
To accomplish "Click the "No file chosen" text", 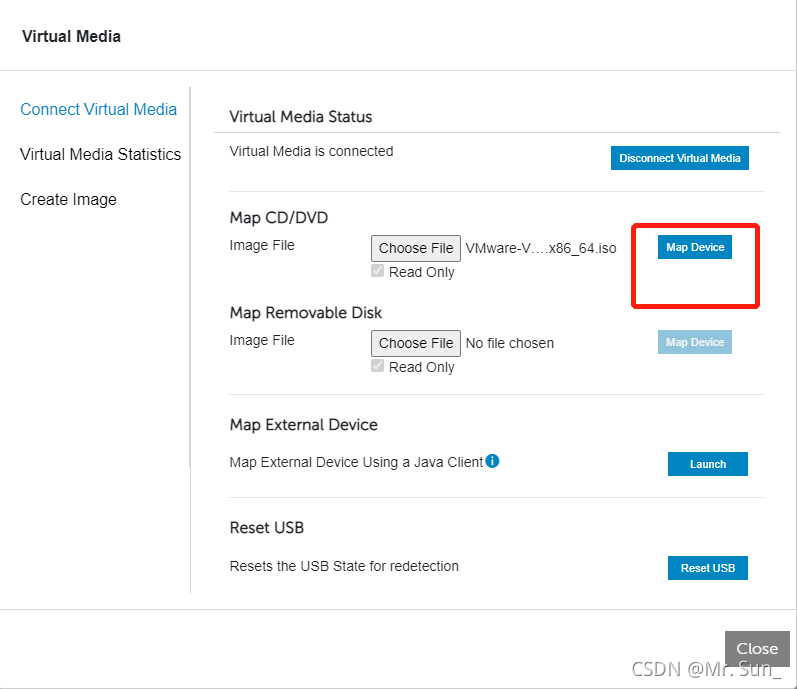I will pyautogui.click(x=510, y=343).
